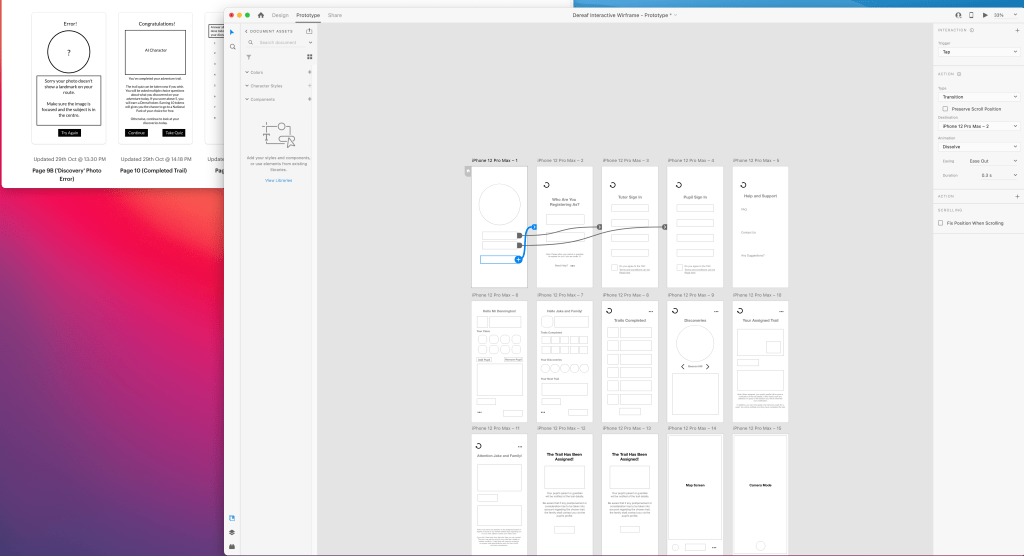Go to the Home screen icon
Image resolution: width=1024 pixels, height=556 pixels.
261,16
